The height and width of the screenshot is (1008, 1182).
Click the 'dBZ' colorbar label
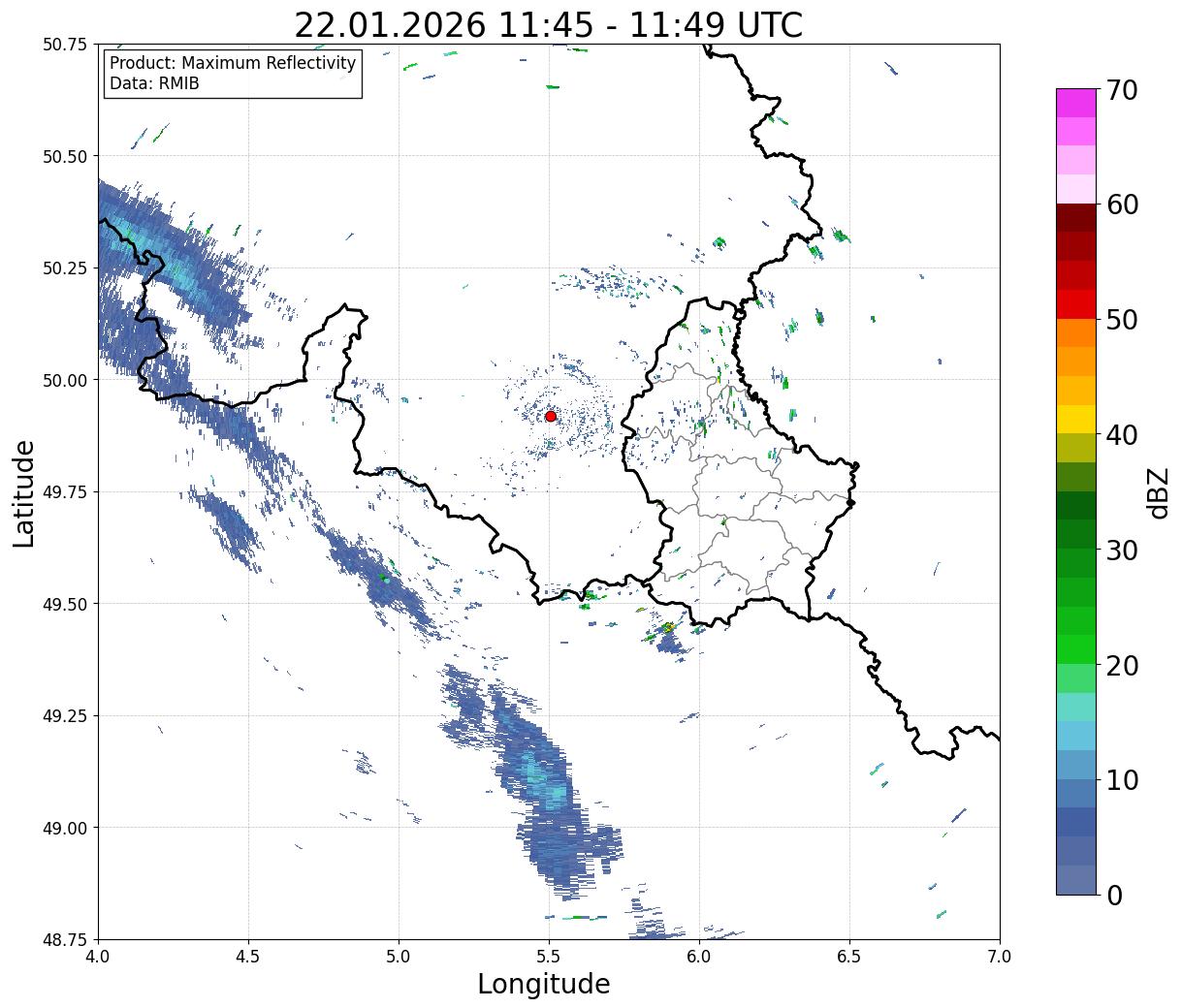coord(1159,491)
